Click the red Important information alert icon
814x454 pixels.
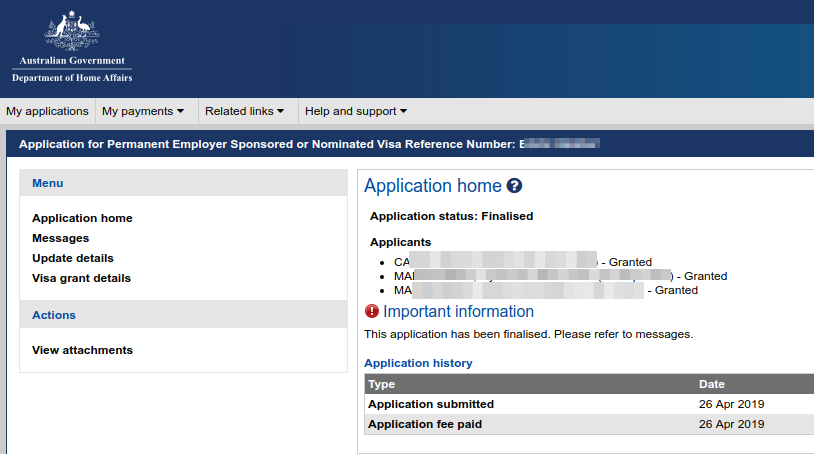pyautogui.click(x=372, y=312)
